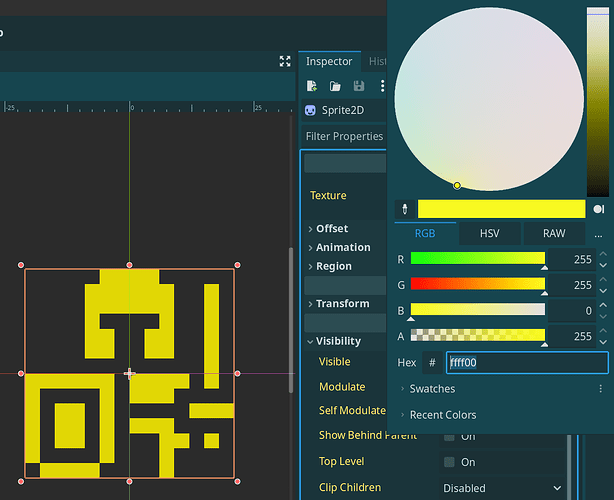Click the picker shape toggle icon
614x500 pixels.
pos(599,209)
